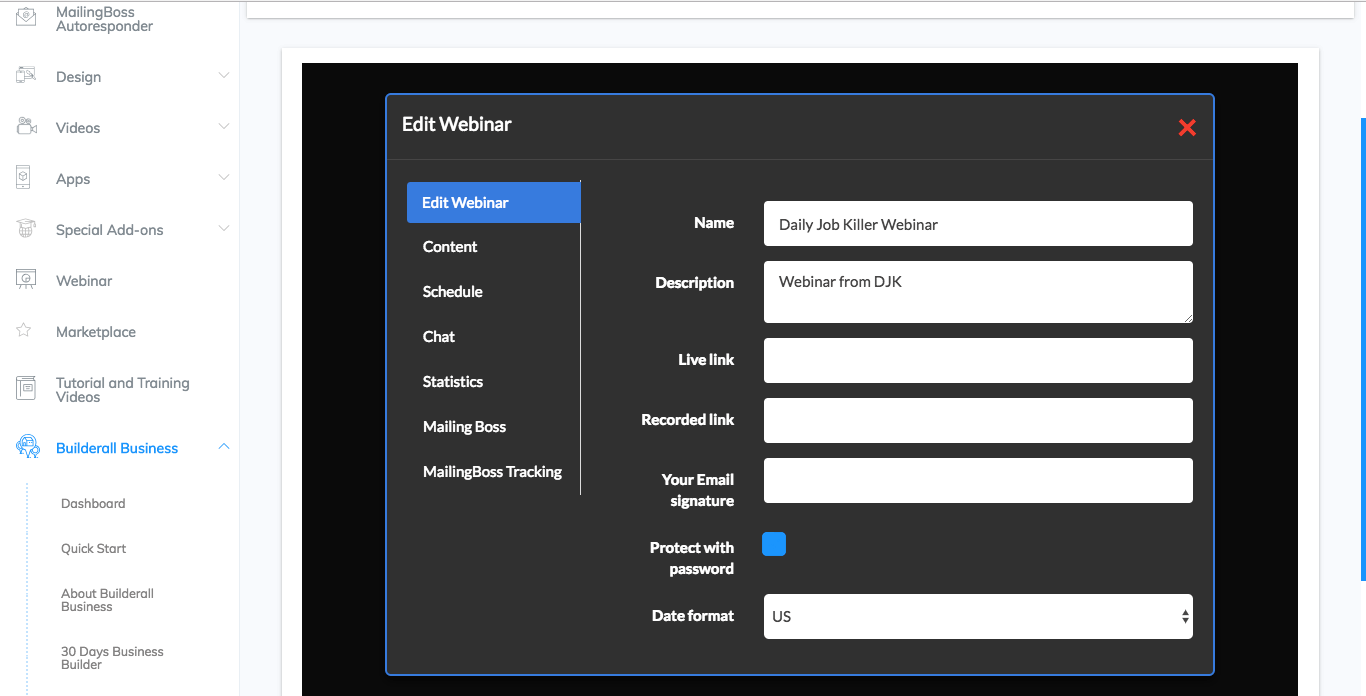Open About Builderall Business link
Screen dimensions: 1366x696
(108, 600)
